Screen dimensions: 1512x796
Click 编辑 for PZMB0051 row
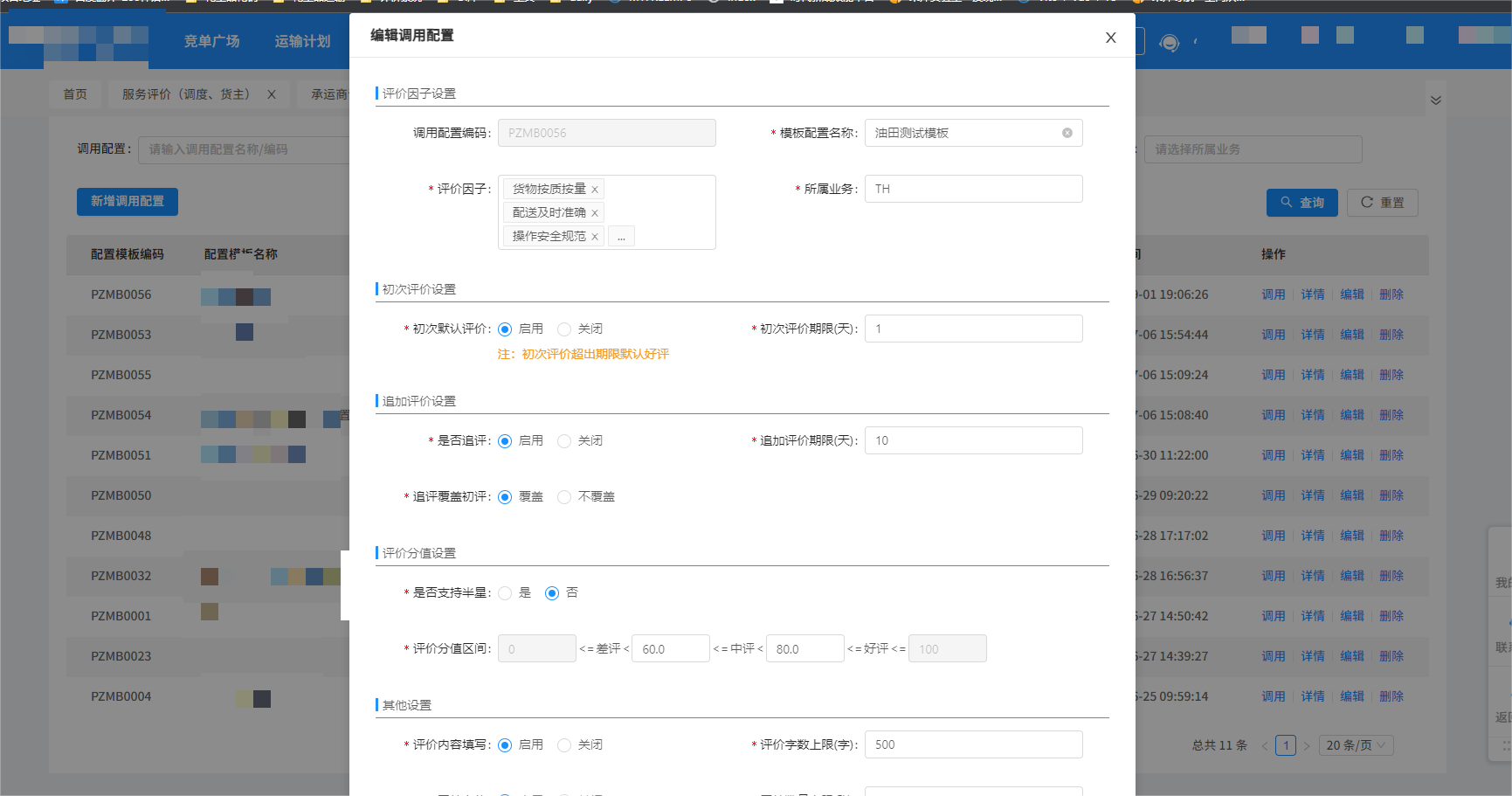1352,455
